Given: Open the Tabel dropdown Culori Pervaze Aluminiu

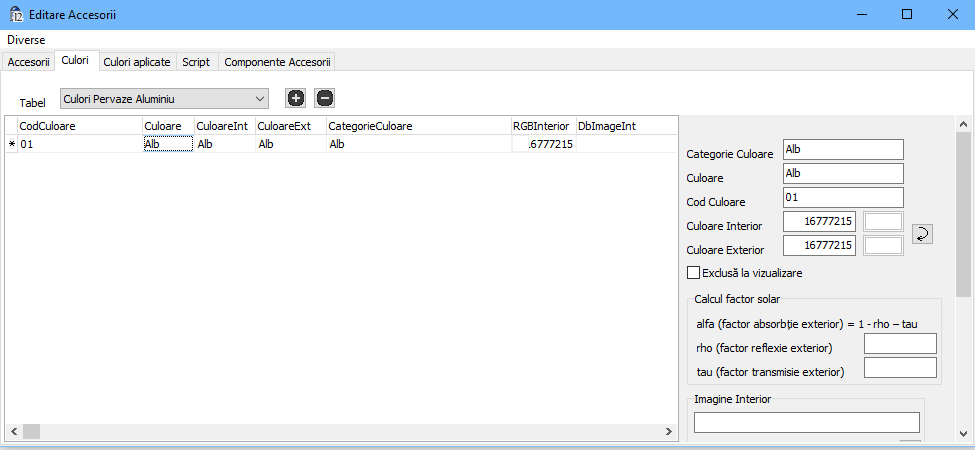Looking at the screenshot, I should [x=164, y=98].
